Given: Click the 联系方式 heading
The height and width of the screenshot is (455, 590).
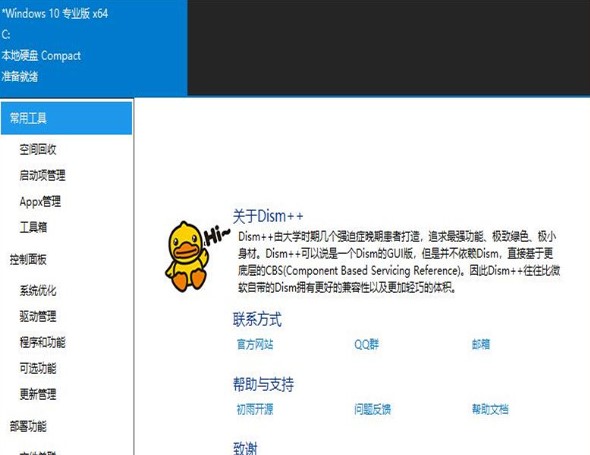Looking at the screenshot, I should pos(257,320).
